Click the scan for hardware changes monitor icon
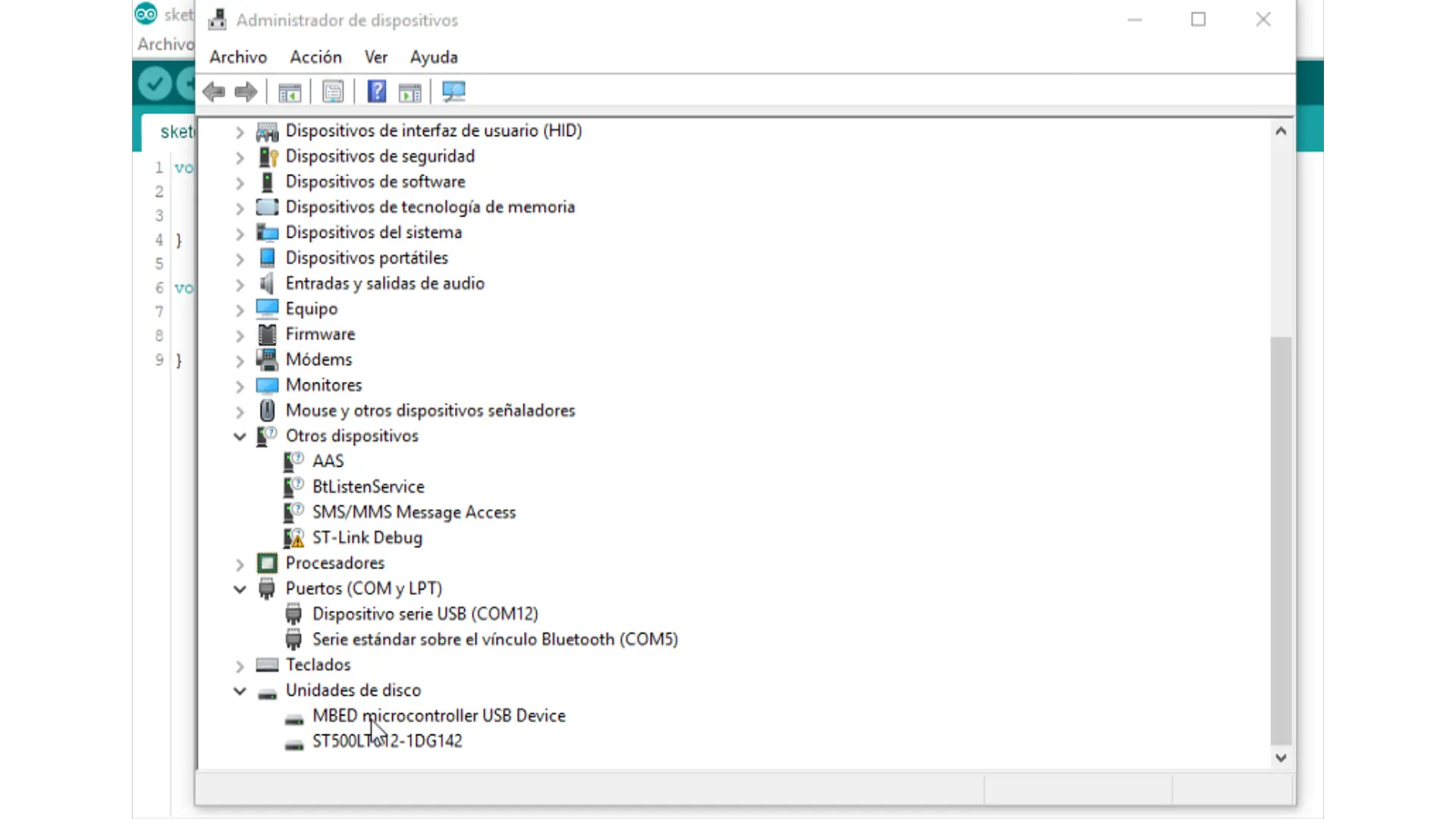This screenshot has height=819, width=1456. 453,92
